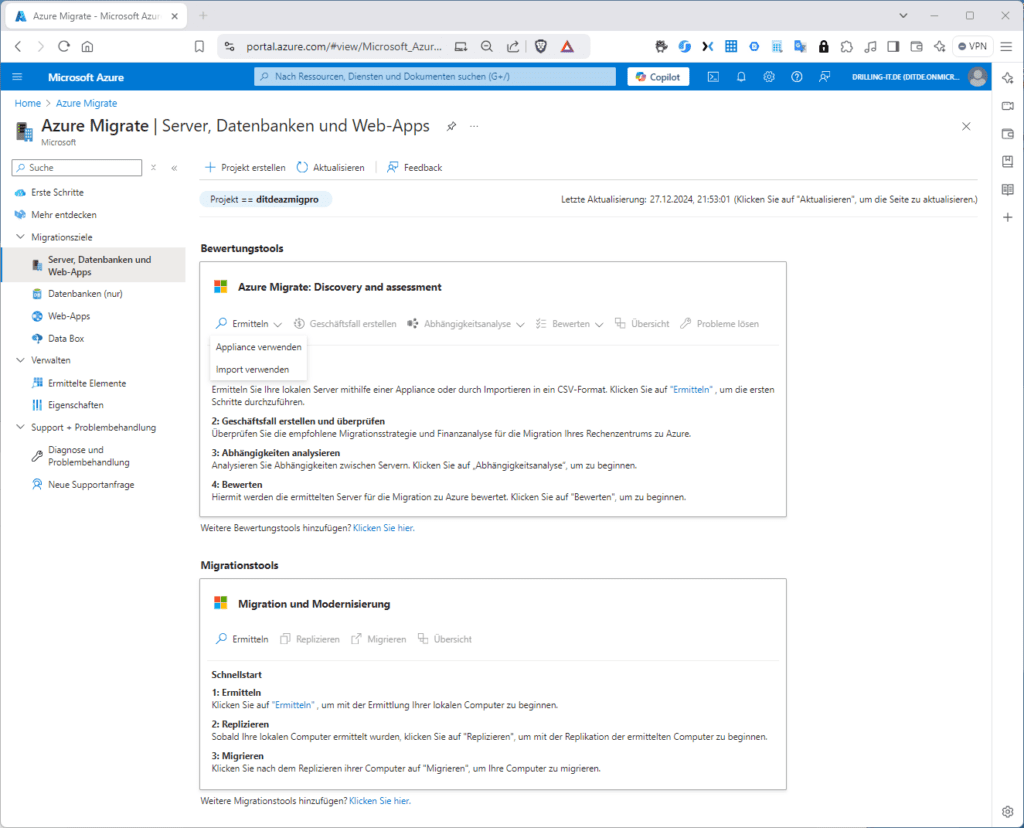Bookmark this page in the browser
This screenshot has height=828, width=1024.
click(x=199, y=46)
